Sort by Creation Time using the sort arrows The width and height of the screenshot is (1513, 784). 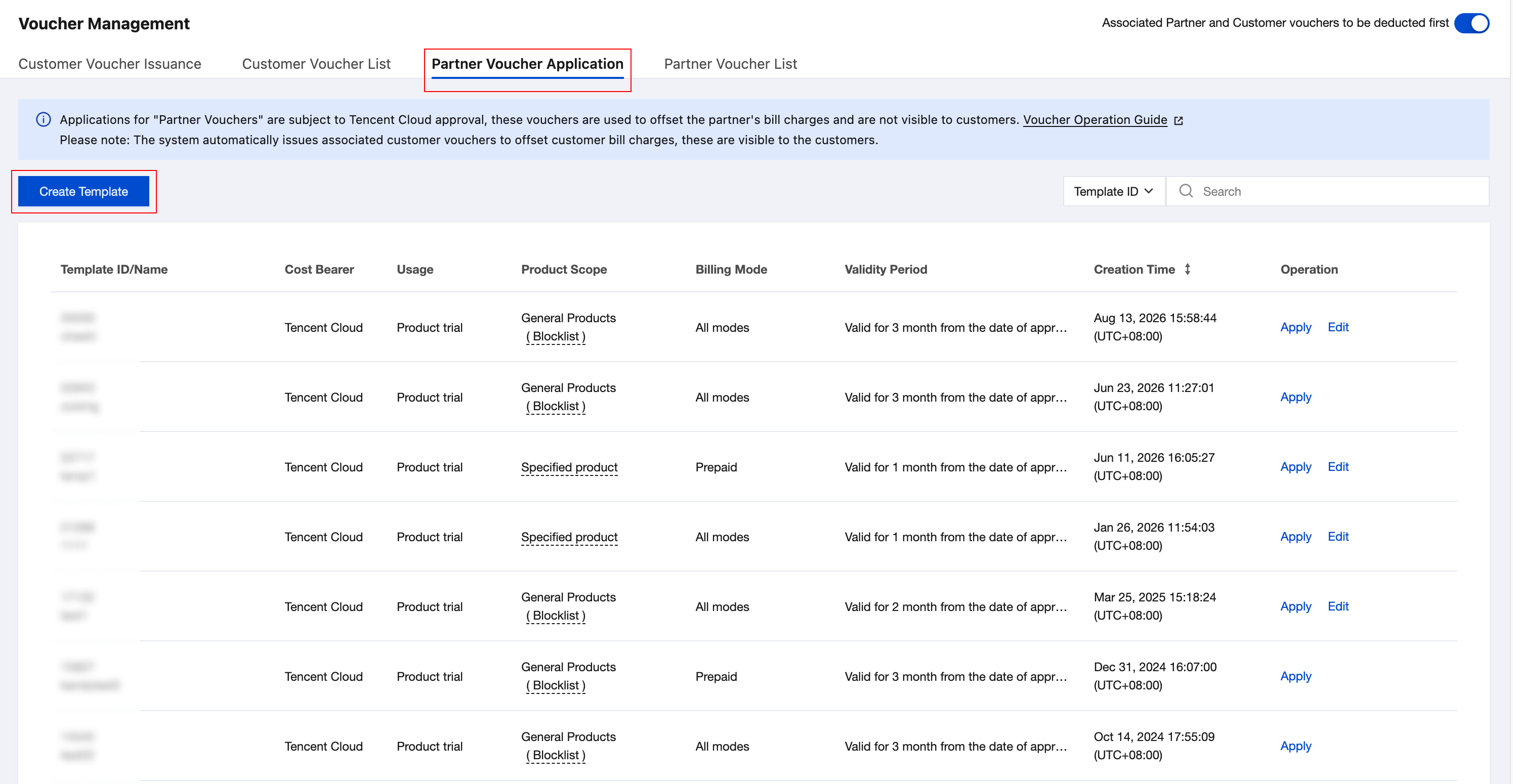pos(1188,269)
